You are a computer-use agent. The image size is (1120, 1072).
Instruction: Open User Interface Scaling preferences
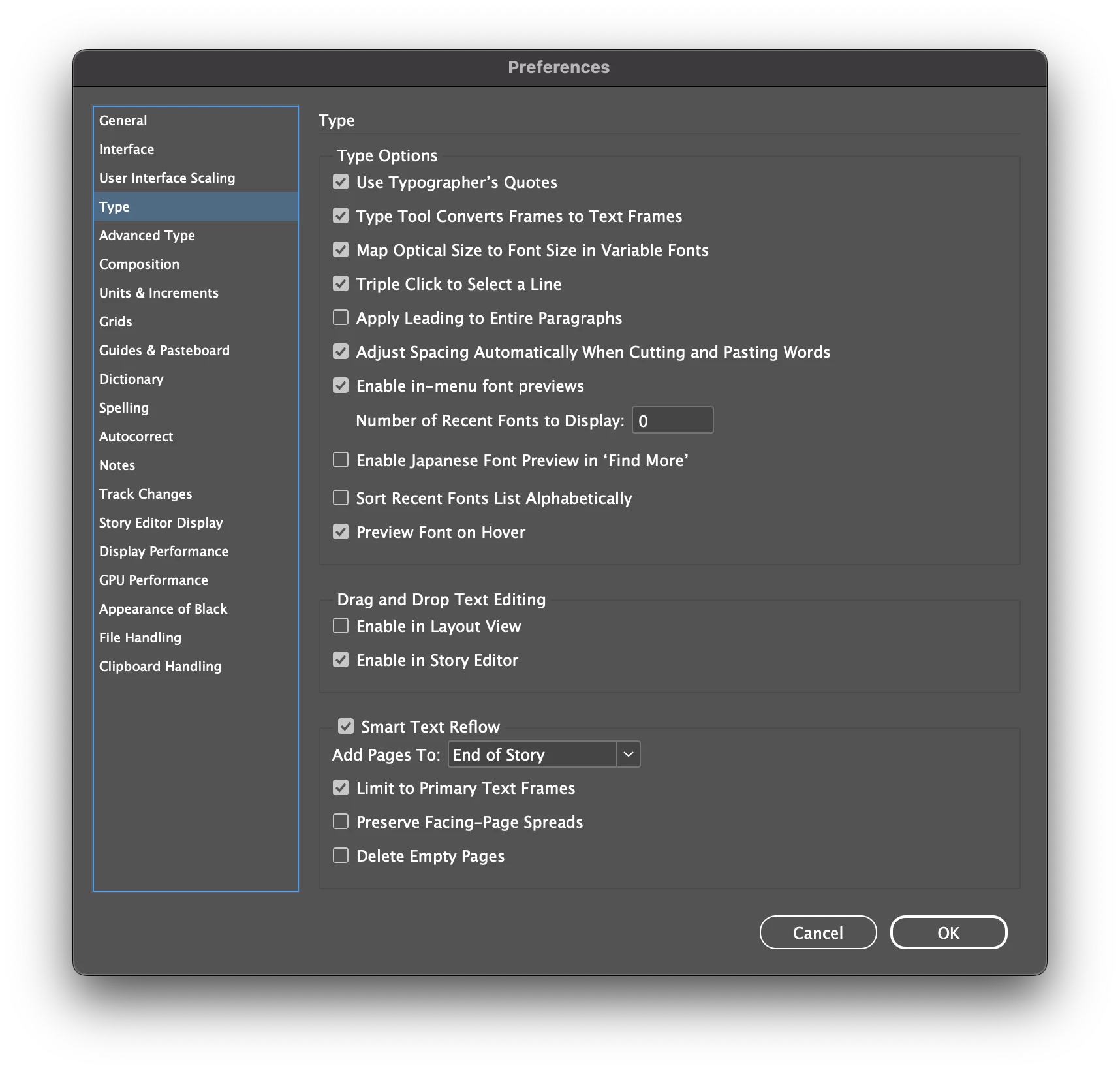point(196,178)
